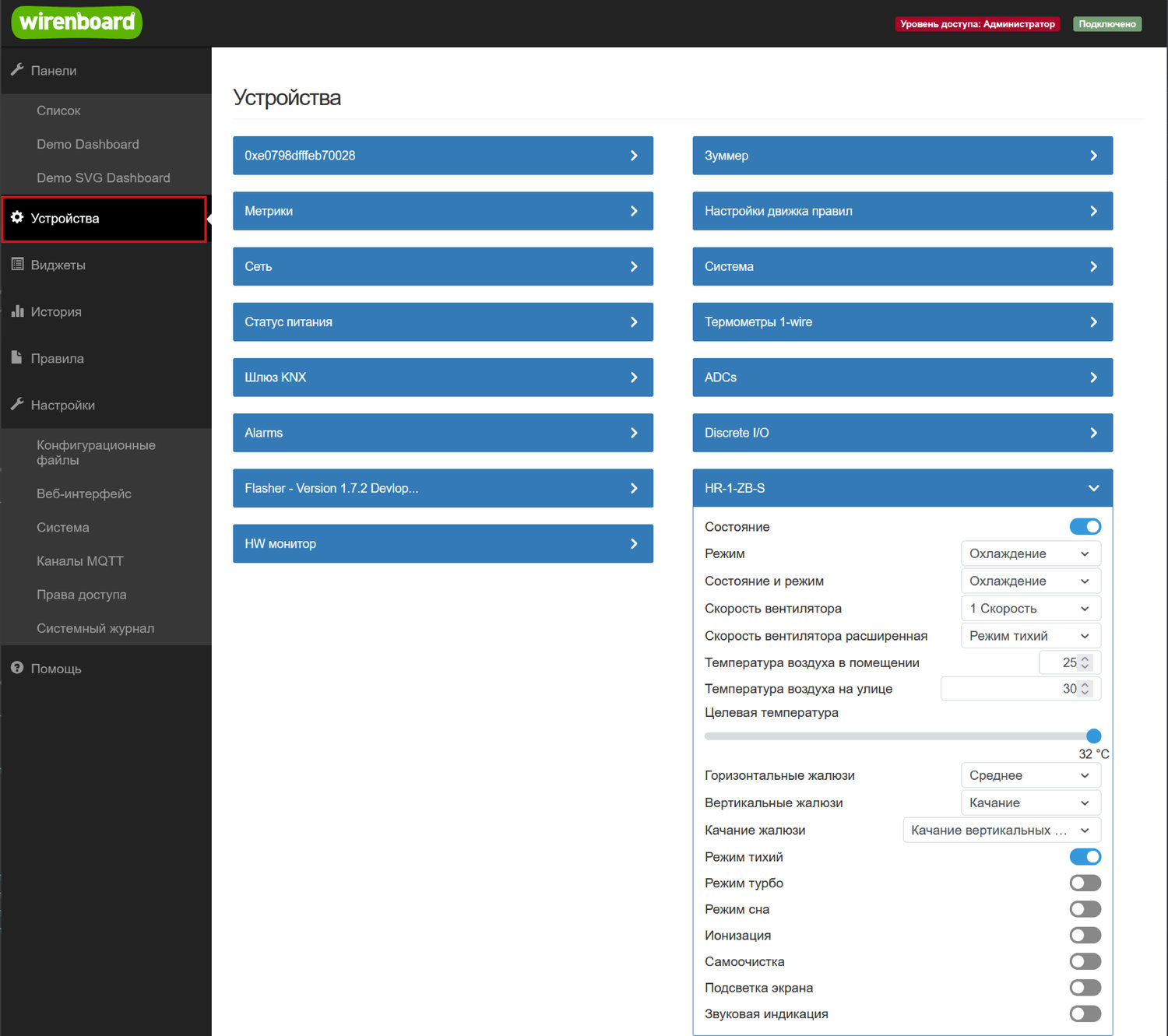The image size is (1168, 1036).
Task: Click the list icon beside Виджеты
Action: click(x=17, y=265)
